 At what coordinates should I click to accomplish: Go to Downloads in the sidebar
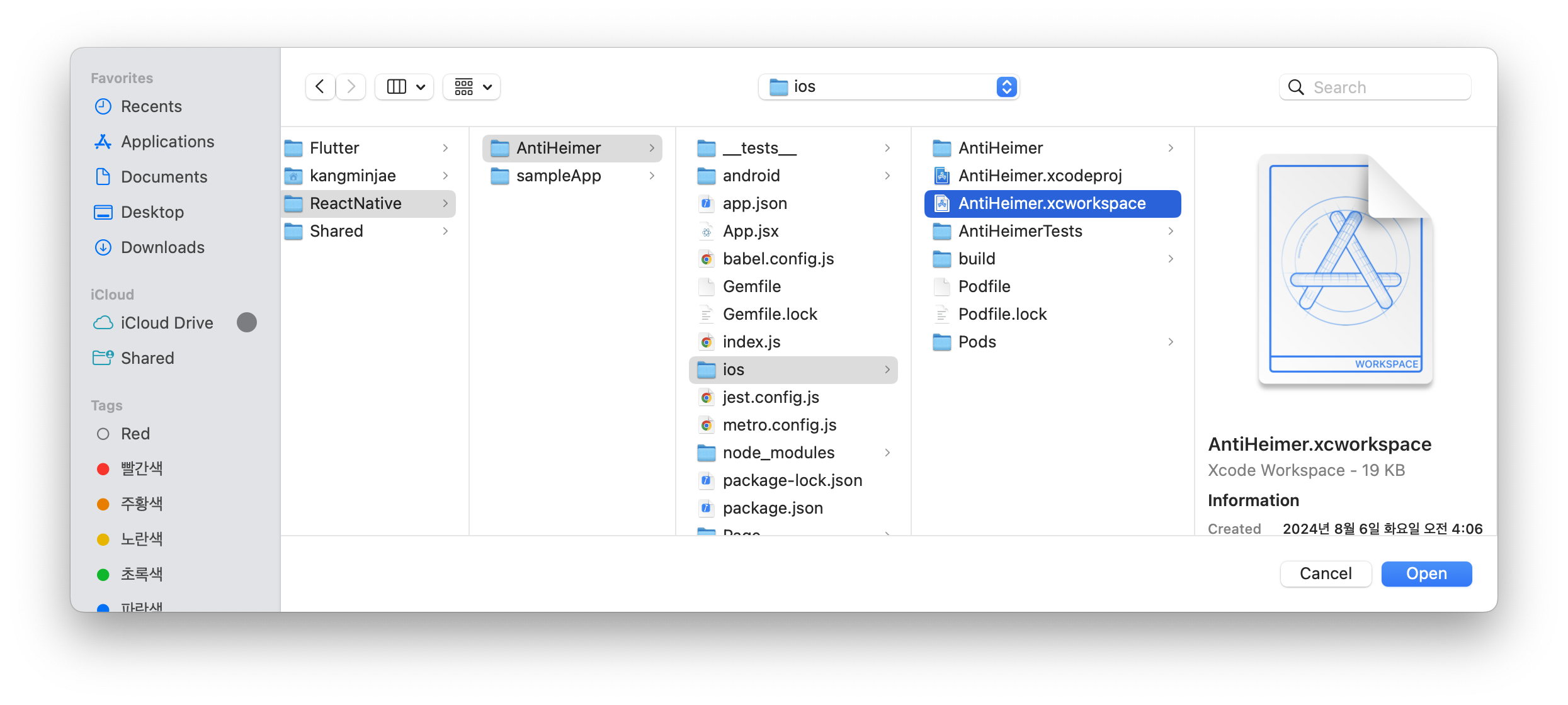point(162,247)
